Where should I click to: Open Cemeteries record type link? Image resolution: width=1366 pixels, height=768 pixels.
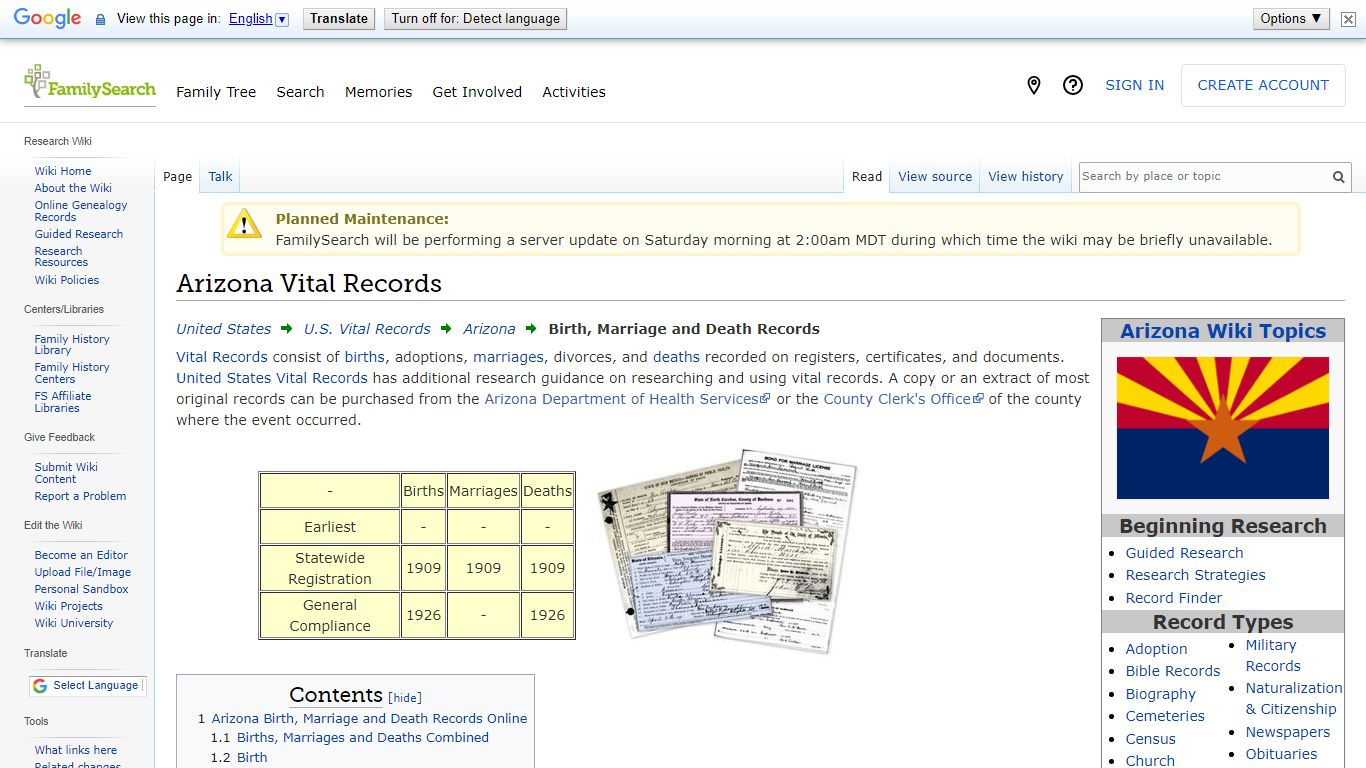point(1165,716)
